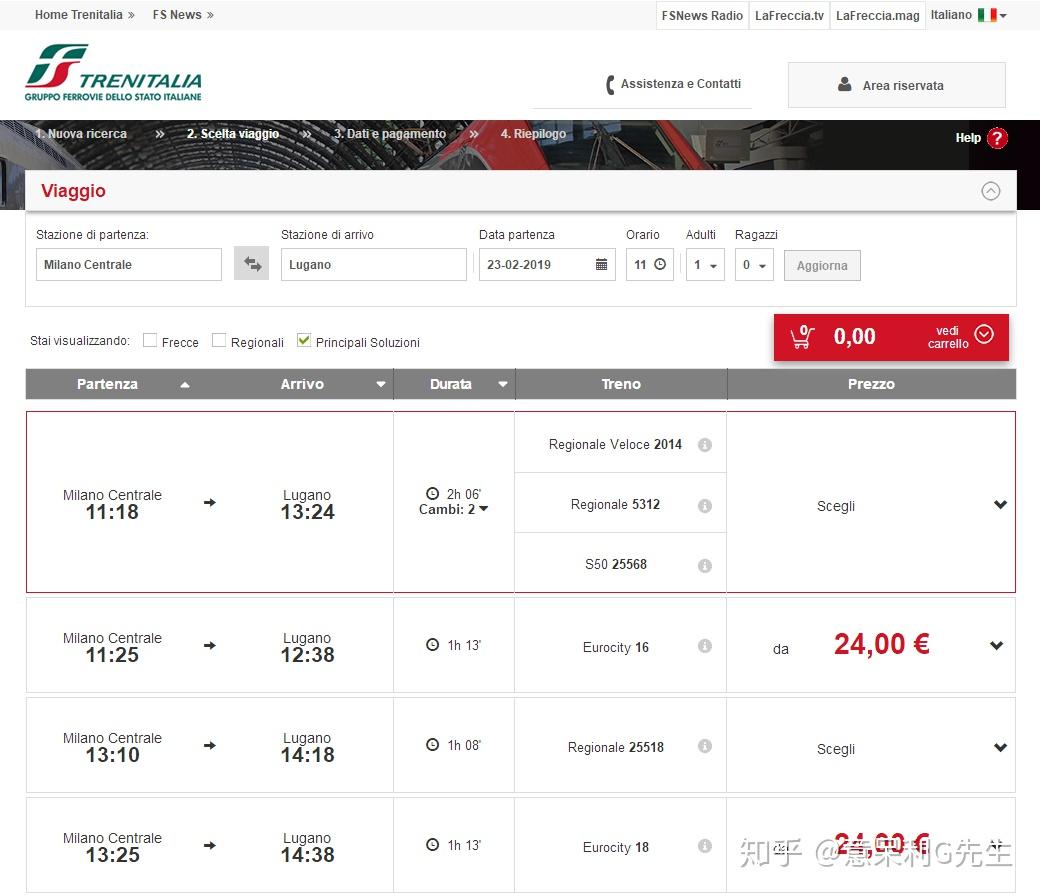The width and height of the screenshot is (1040, 896).
Task: Show info for Regionale 25518
Action: pos(704,746)
